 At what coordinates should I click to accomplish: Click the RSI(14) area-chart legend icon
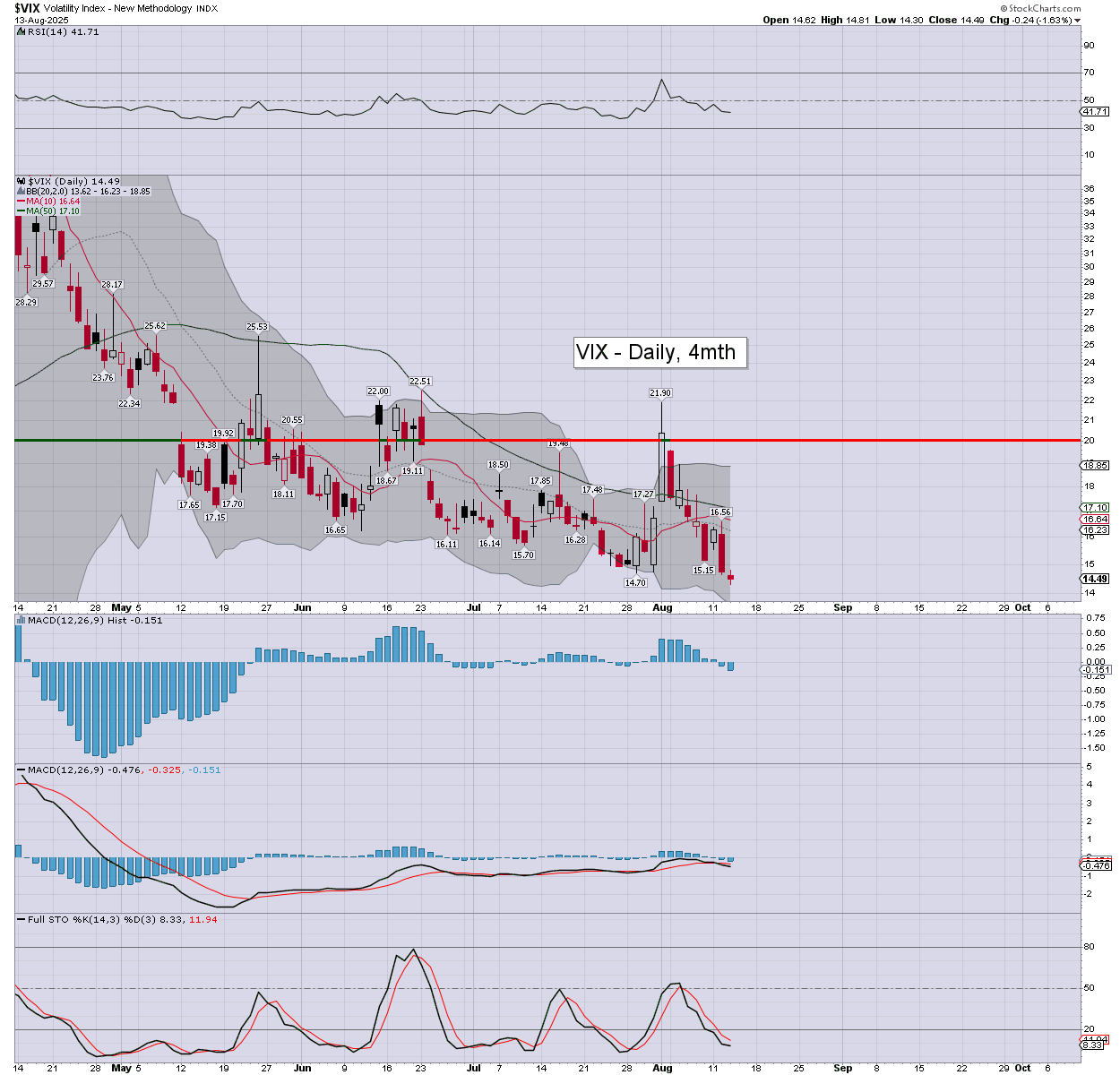pos(21,32)
